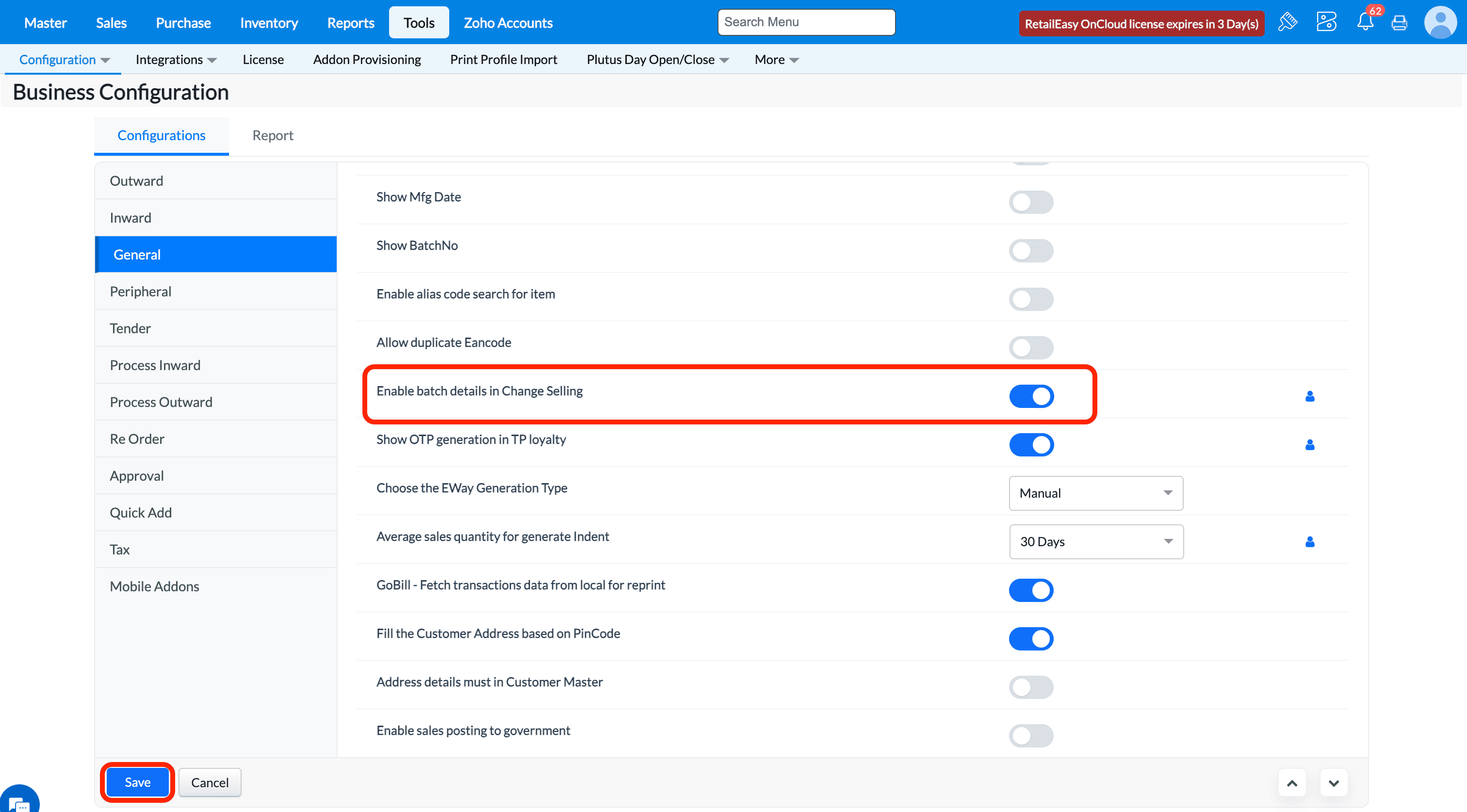Click user icon beside Show OTP generation
Viewport: 1467px width, 812px height.
pos(1309,445)
